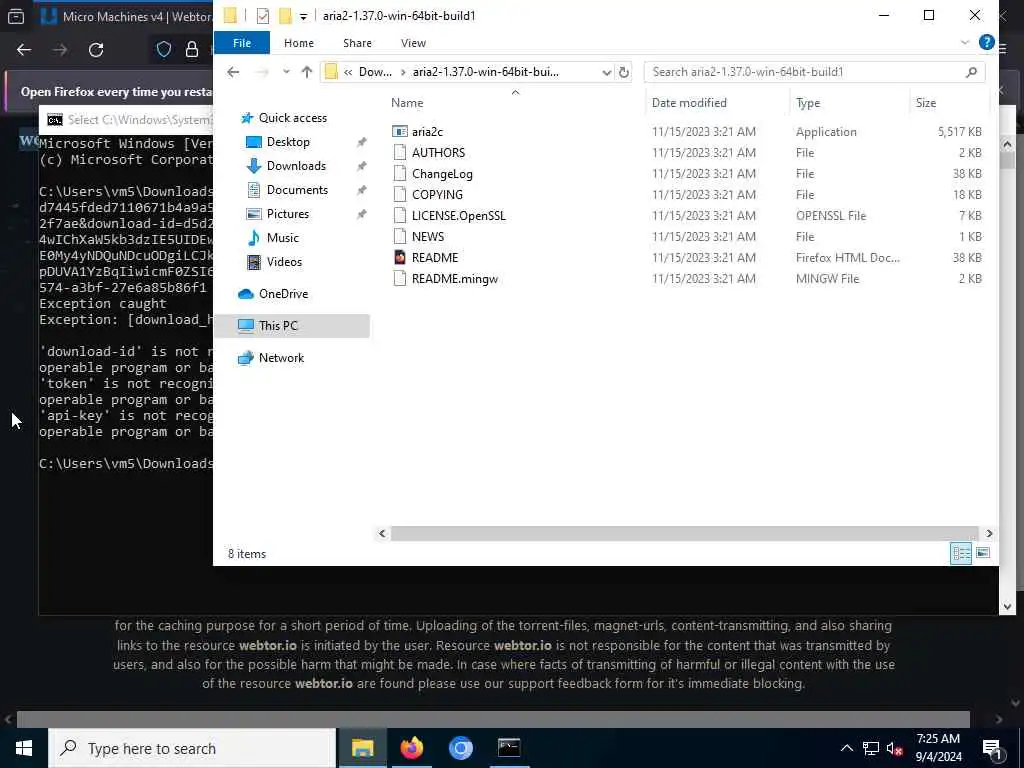Open File Explorer help
This screenshot has height=768, width=1024.
pos(986,42)
